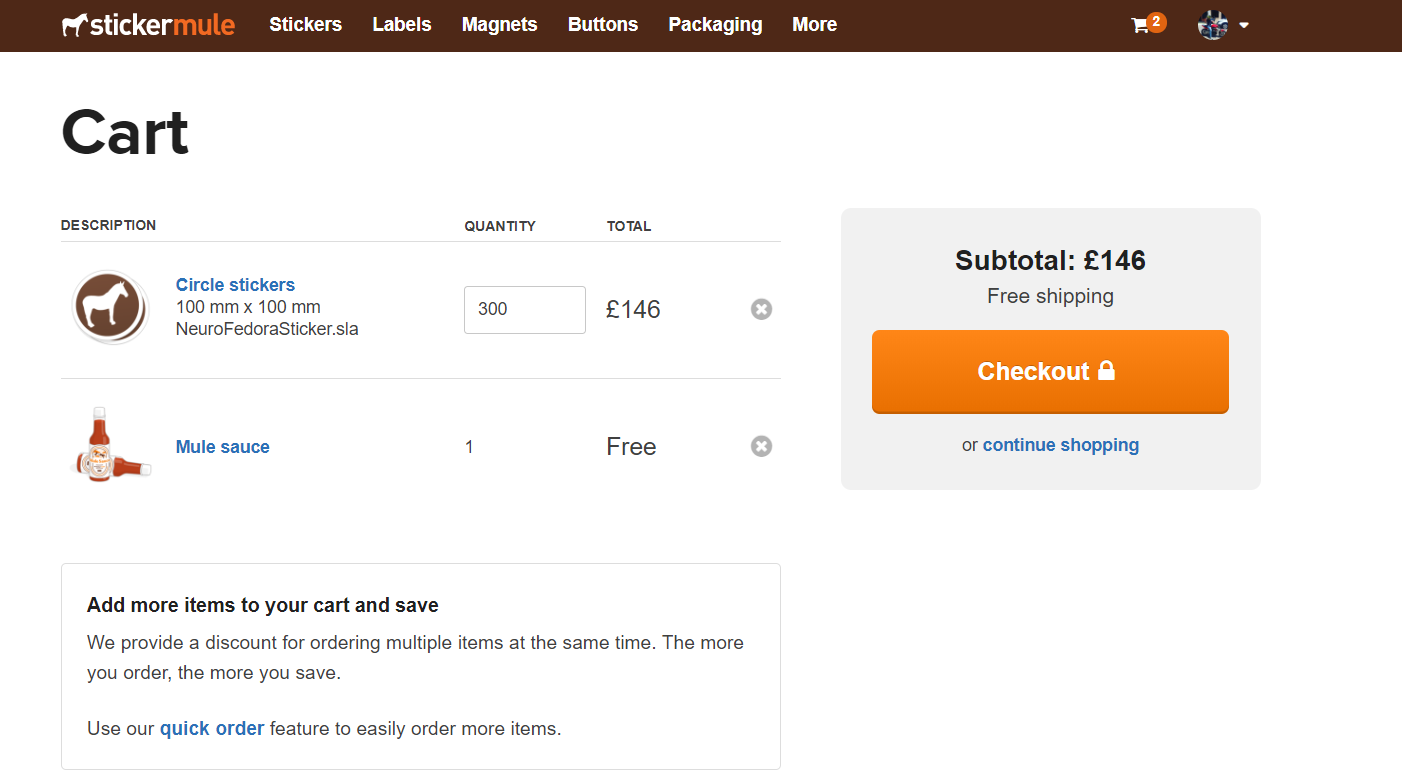The image size is (1402, 776).
Task: Select the 100 mm x 100 mm size text
Action: point(248,307)
